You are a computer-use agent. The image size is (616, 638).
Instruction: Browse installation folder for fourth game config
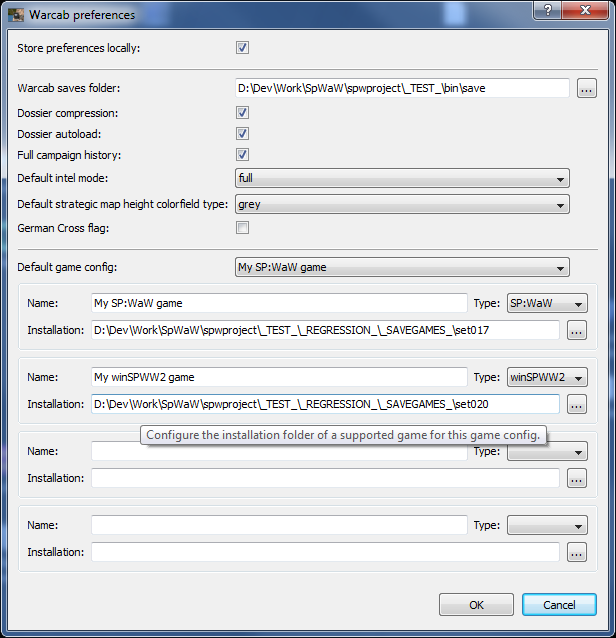[x=577, y=552]
